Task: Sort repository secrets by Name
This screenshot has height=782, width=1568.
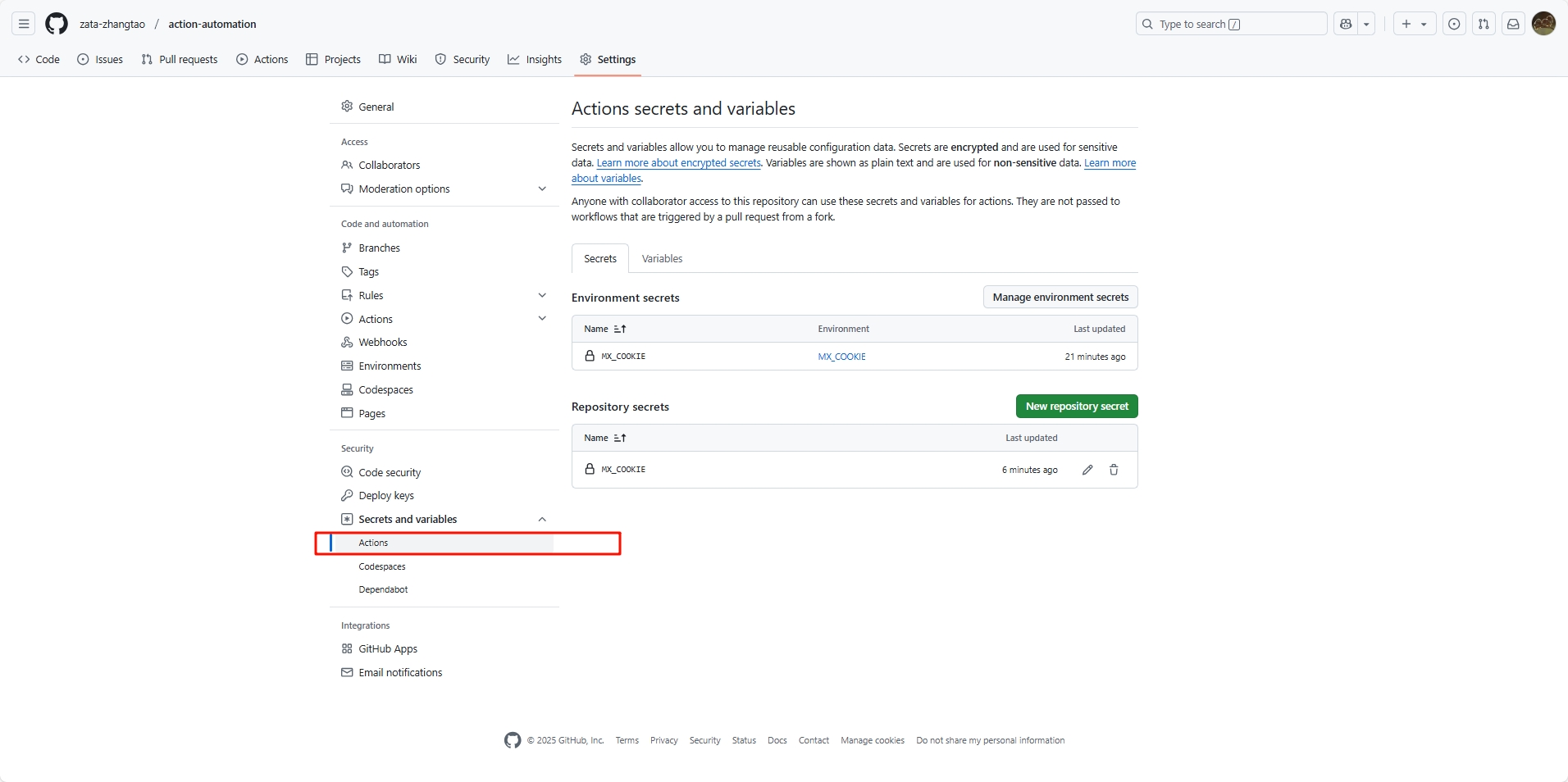Action: 605,438
